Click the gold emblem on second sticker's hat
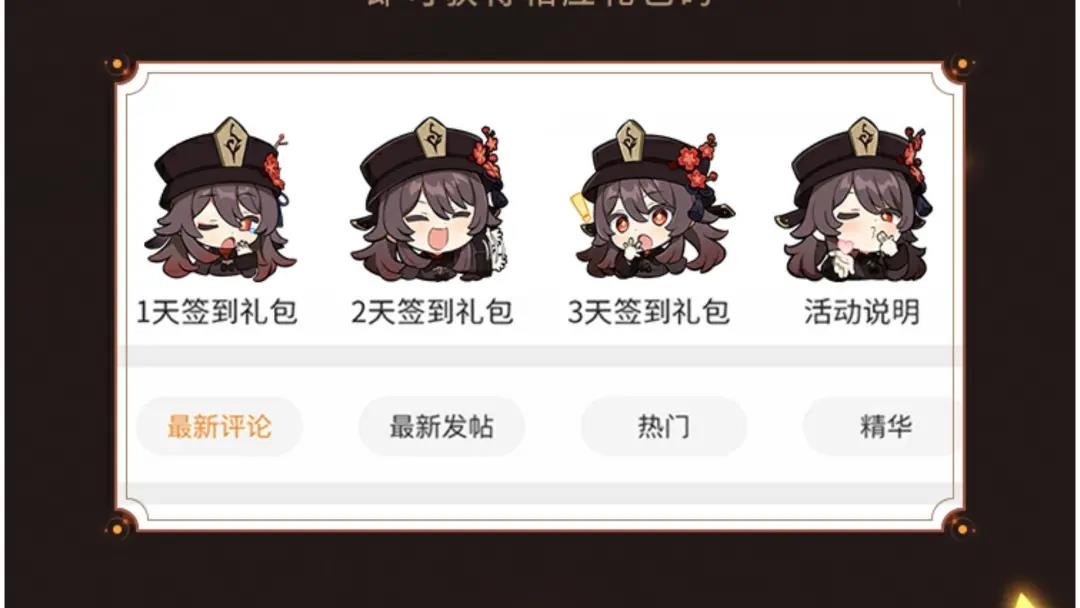Viewport: 1080px width, 608px height. (434, 138)
